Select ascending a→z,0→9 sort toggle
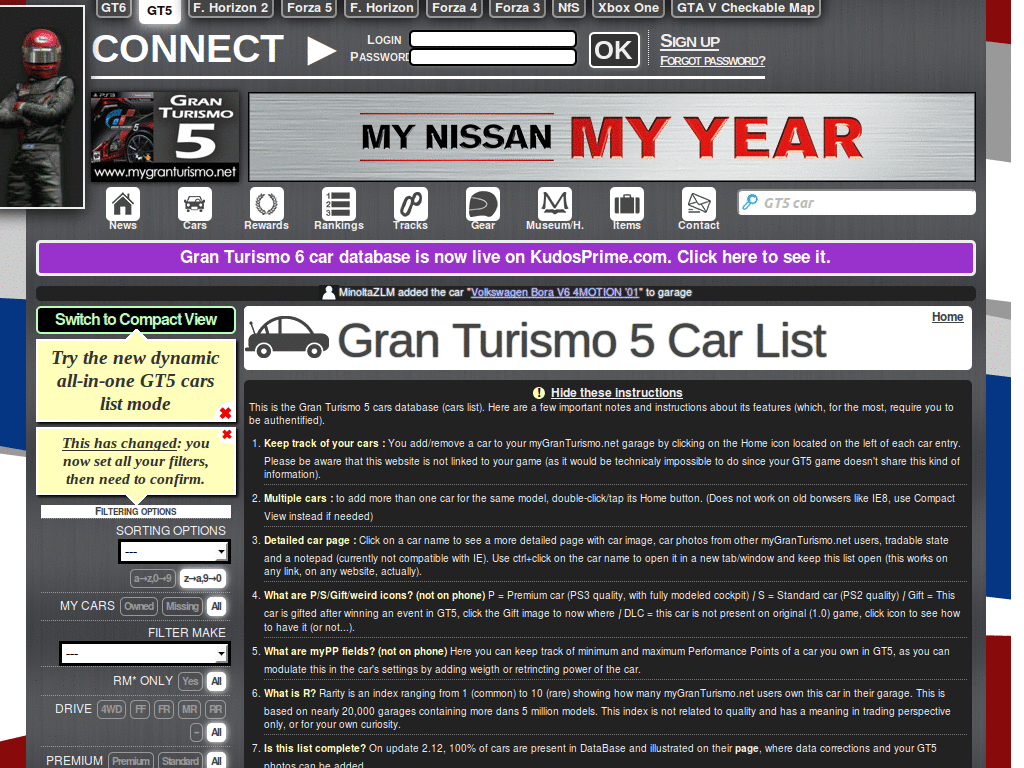The width and height of the screenshot is (1024, 768). click(x=153, y=579)
